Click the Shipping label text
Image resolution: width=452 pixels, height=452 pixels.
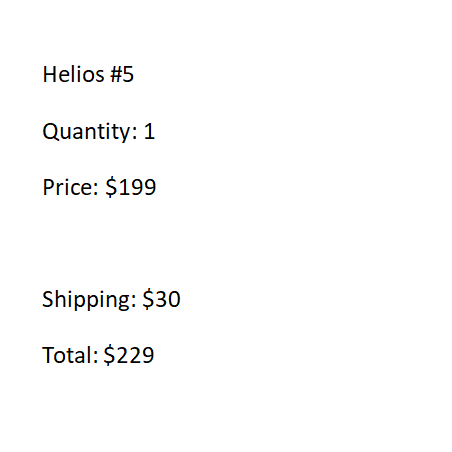(89, 300)
